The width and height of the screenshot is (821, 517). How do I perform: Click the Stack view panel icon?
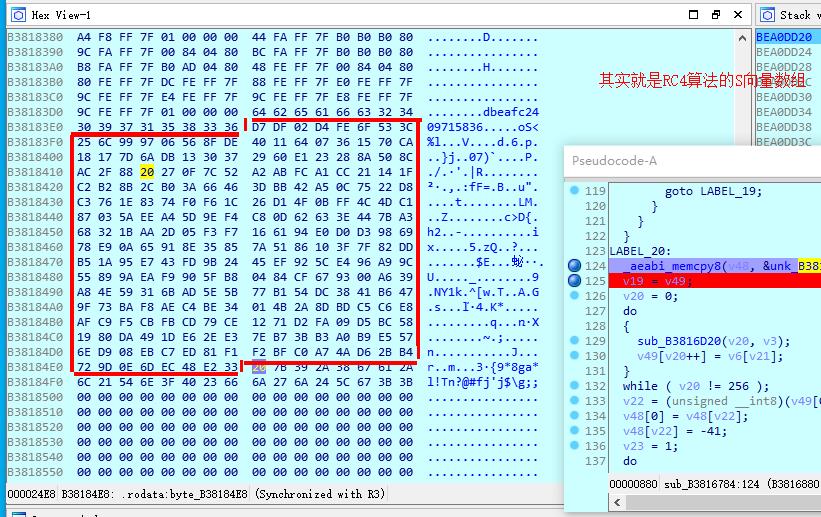click(767, 15)
